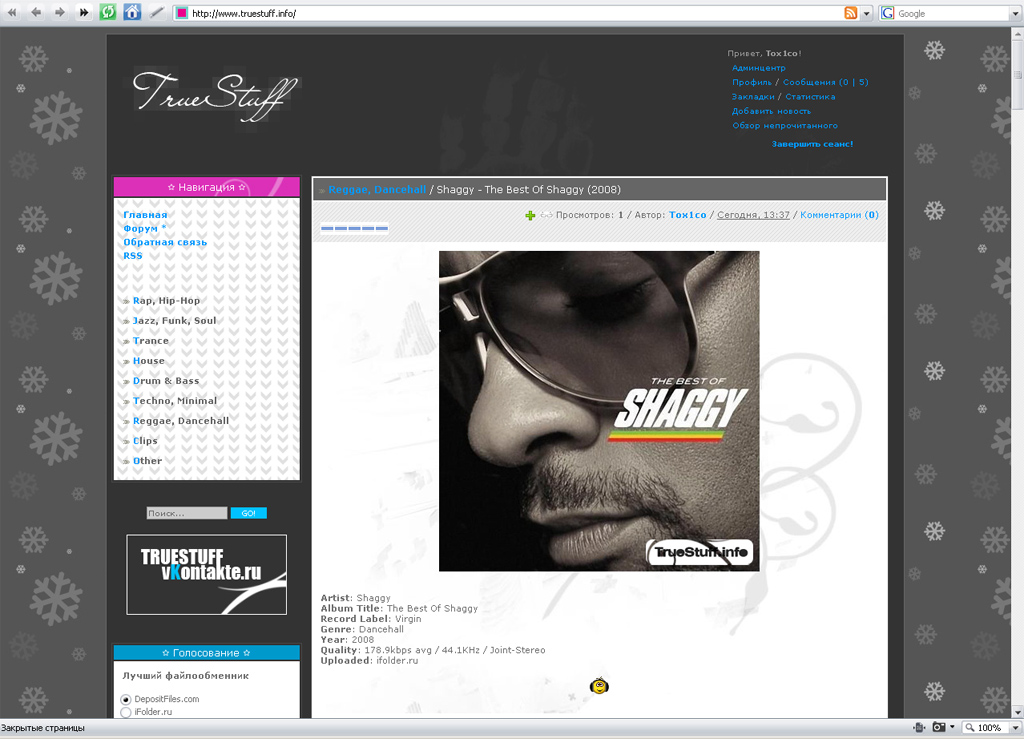The width and height of the screenshot is (1024, 739).
Task: Click the link icon beside the green plus
Action: pos(546,215)
